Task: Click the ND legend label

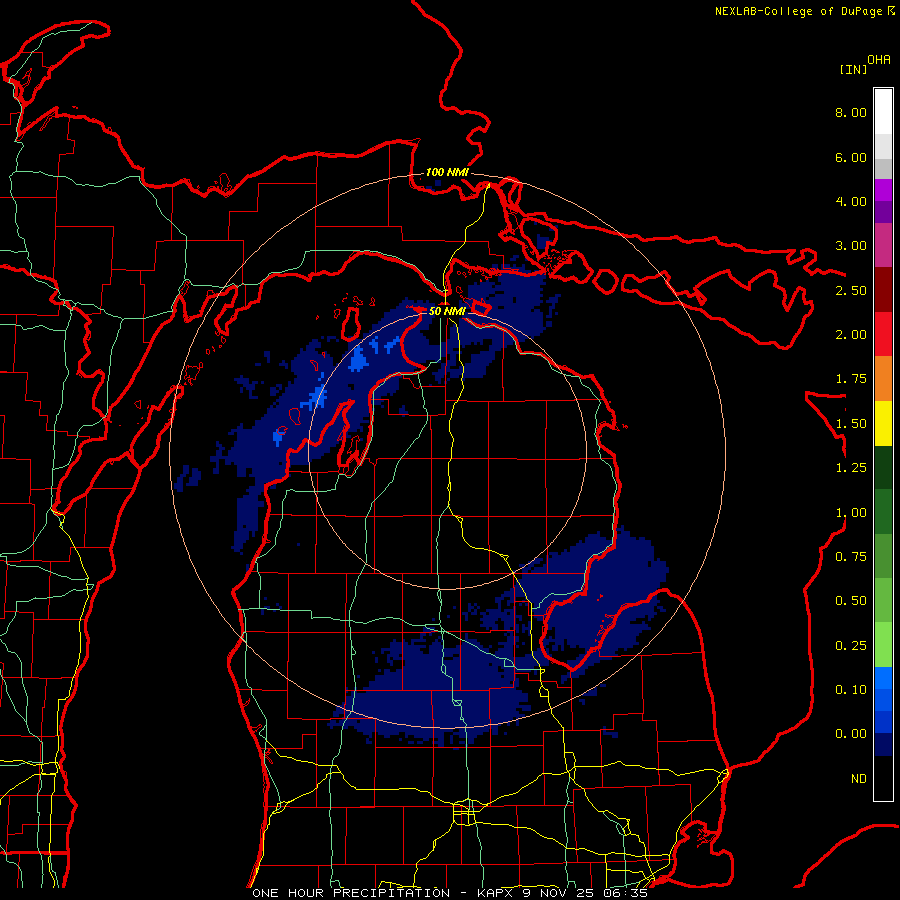Action: pos(859,779)
